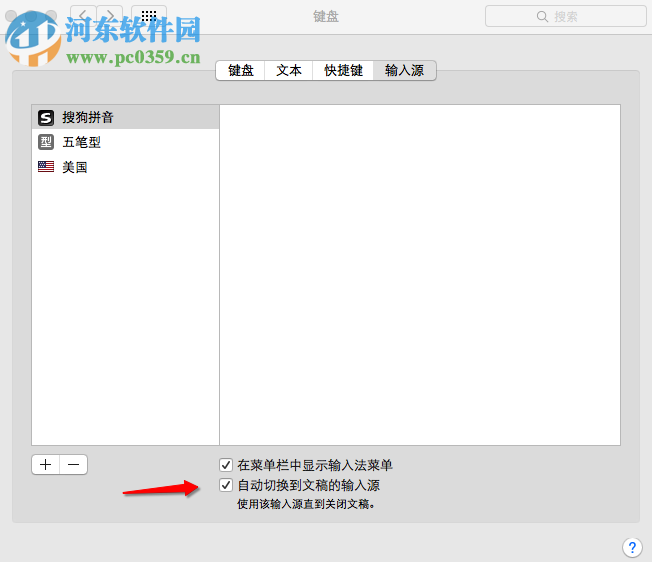The image size is (652, 562).
Task: Select the 搜狗拼音 input source row
Action: (125, 117)
